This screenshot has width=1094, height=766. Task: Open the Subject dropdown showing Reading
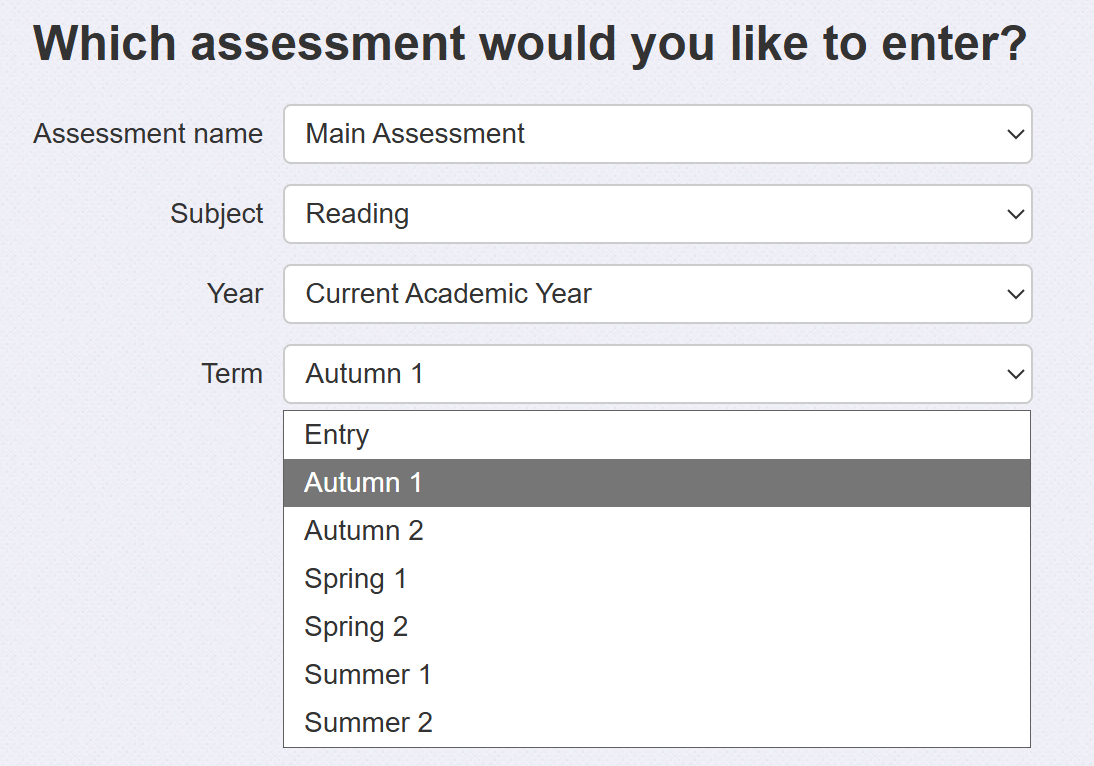(640, 214)
